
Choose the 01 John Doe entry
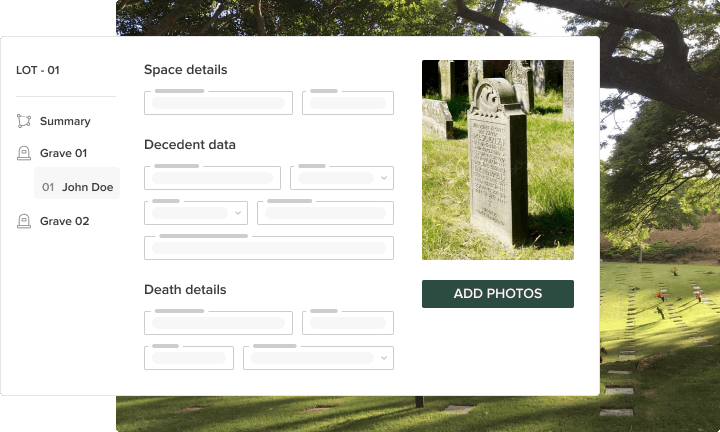click(77, 187)
